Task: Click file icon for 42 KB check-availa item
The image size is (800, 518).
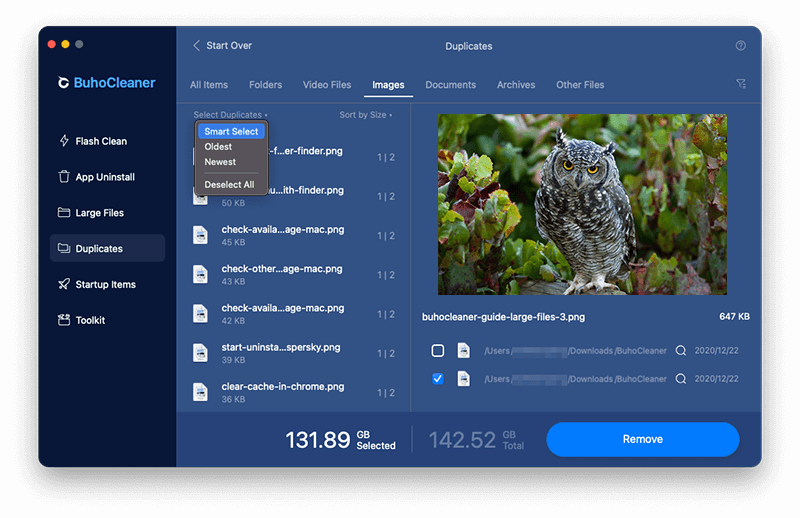Action: 200,314
